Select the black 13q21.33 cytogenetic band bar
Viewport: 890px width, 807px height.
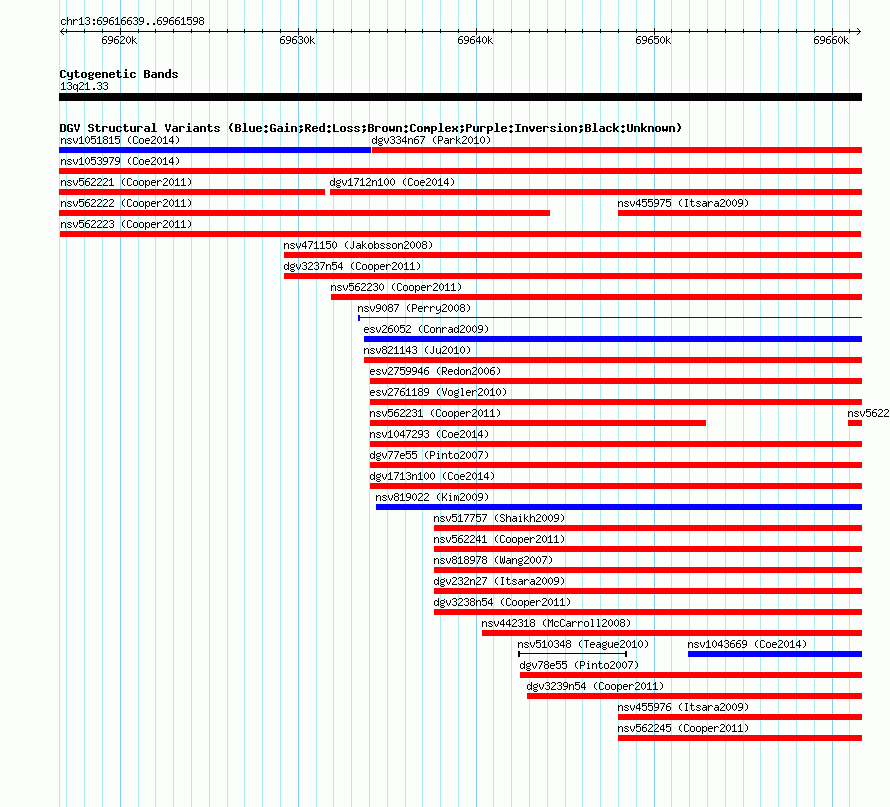click(460, 97)
